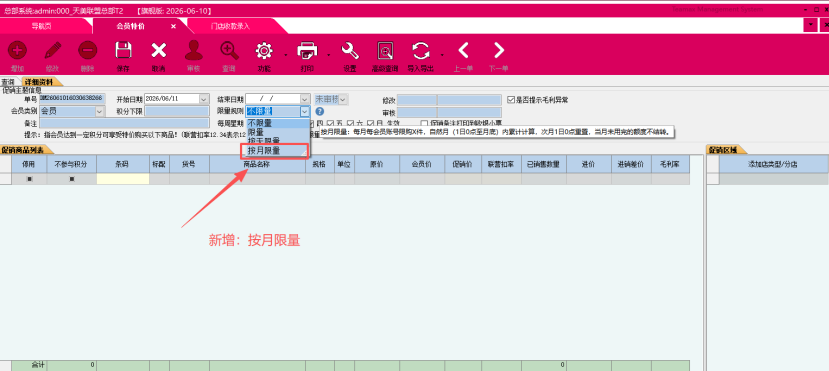Image resolution: width=829 pixels, height=371 pixels.
Task: Click the 审核 (audit) person icon
Action: pyautogui.click(x=194, y=51)
